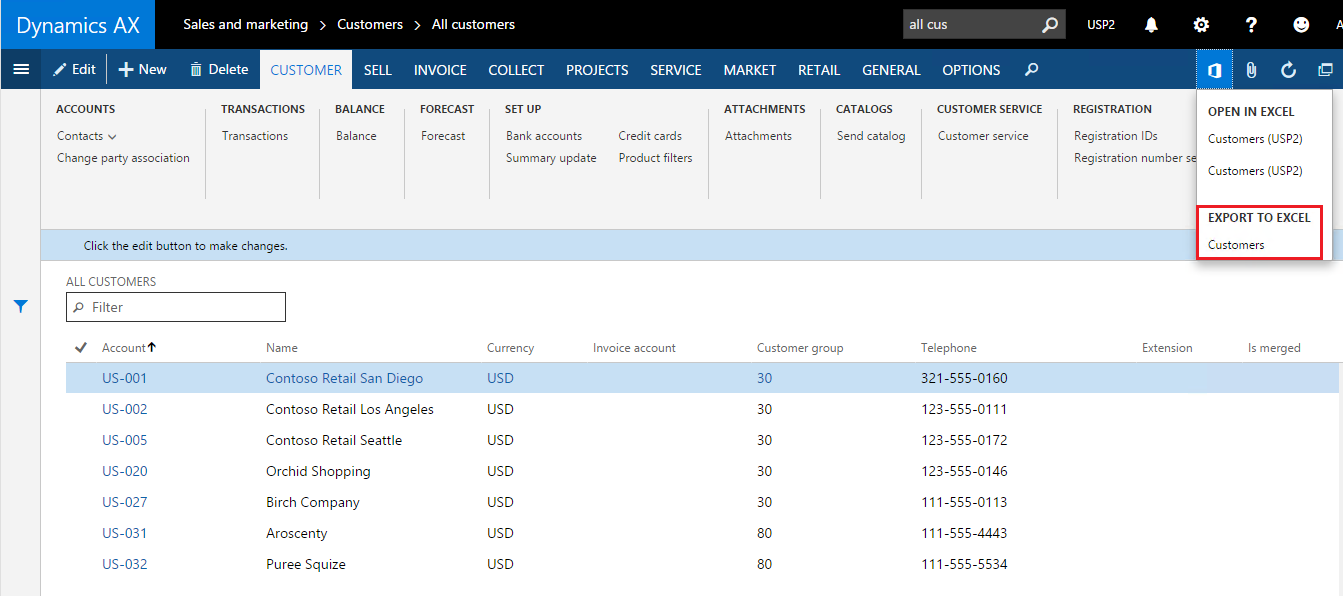Image resolution: width=1343 pixels, height=596 pixels.
Task: Click the top search box
Action: click(x=984, y=24)
